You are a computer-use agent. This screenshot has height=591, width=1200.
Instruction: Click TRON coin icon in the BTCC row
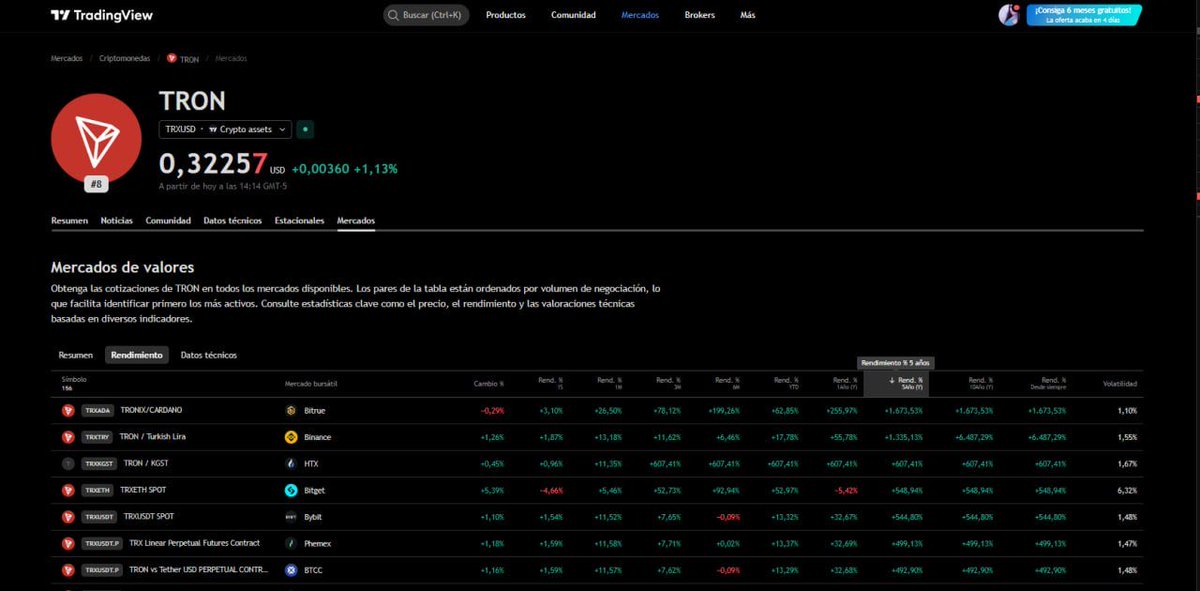click(x=68, y=570)
